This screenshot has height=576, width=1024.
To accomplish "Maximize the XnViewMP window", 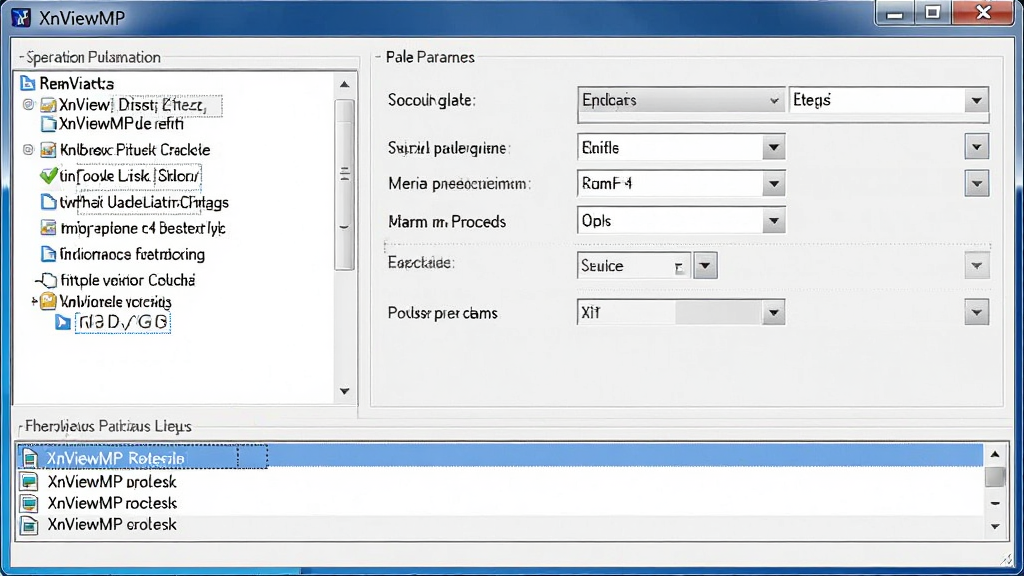I will click(933, 12).
